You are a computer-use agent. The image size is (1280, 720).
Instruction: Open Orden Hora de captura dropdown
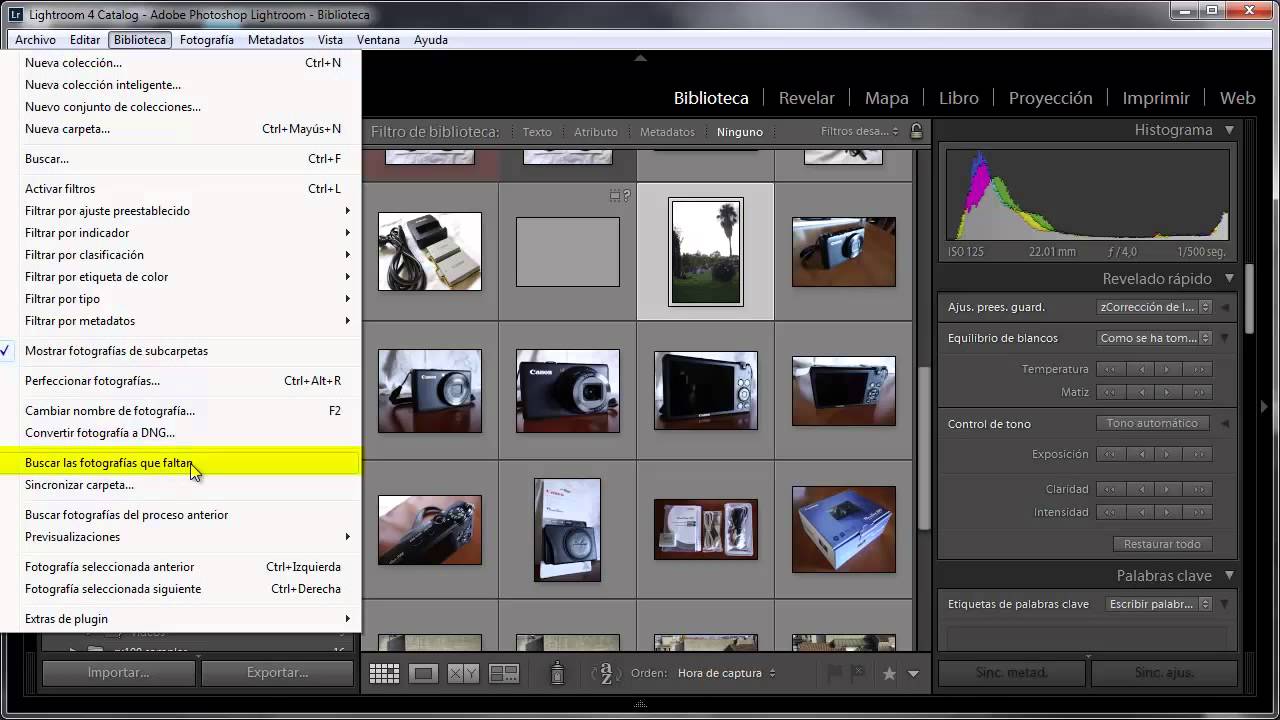click(x=727, y=673)
